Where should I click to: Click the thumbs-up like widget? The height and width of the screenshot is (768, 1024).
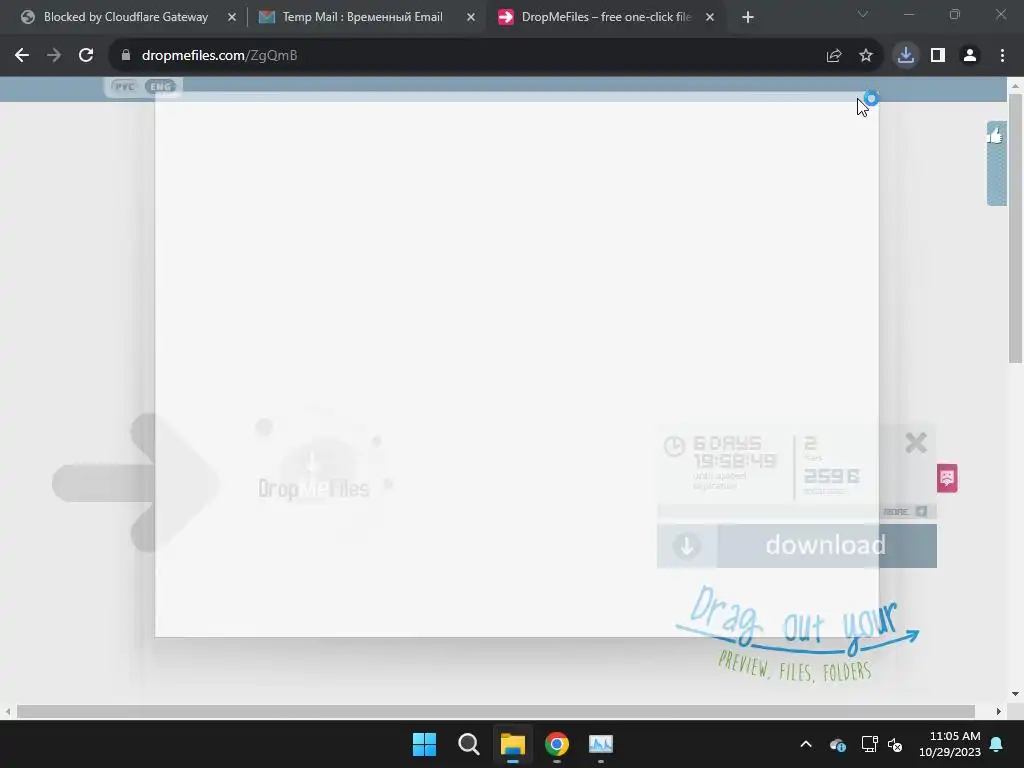click(996, 163)
